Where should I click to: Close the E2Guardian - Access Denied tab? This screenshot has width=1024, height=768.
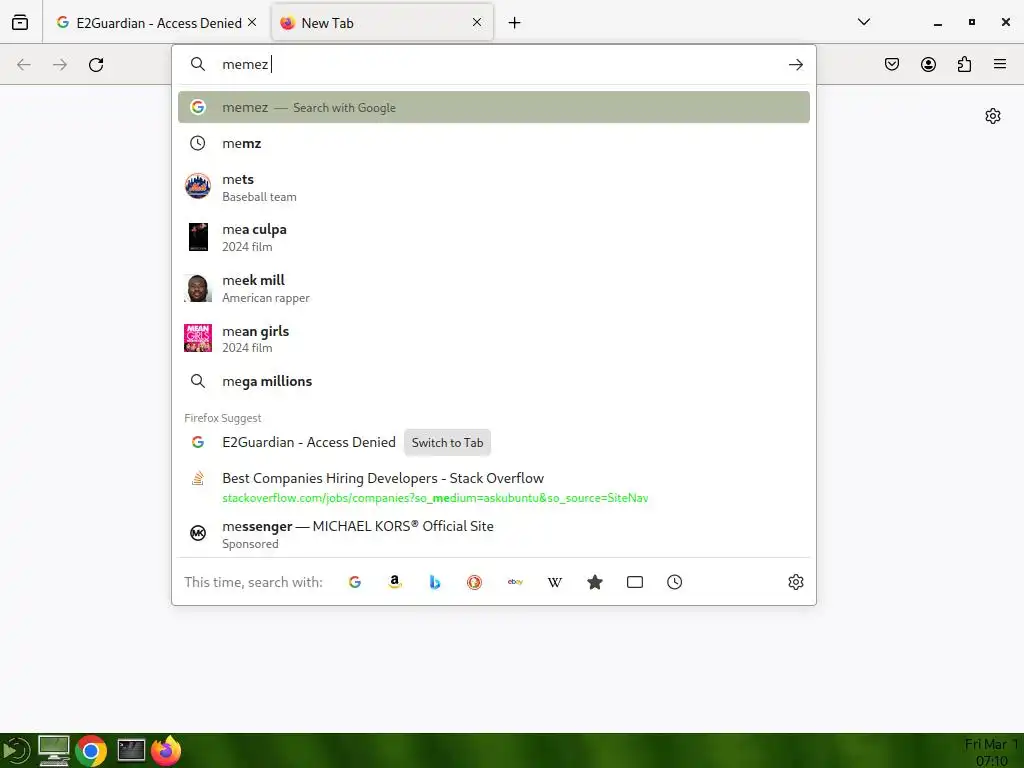click(x=252, y=22)
